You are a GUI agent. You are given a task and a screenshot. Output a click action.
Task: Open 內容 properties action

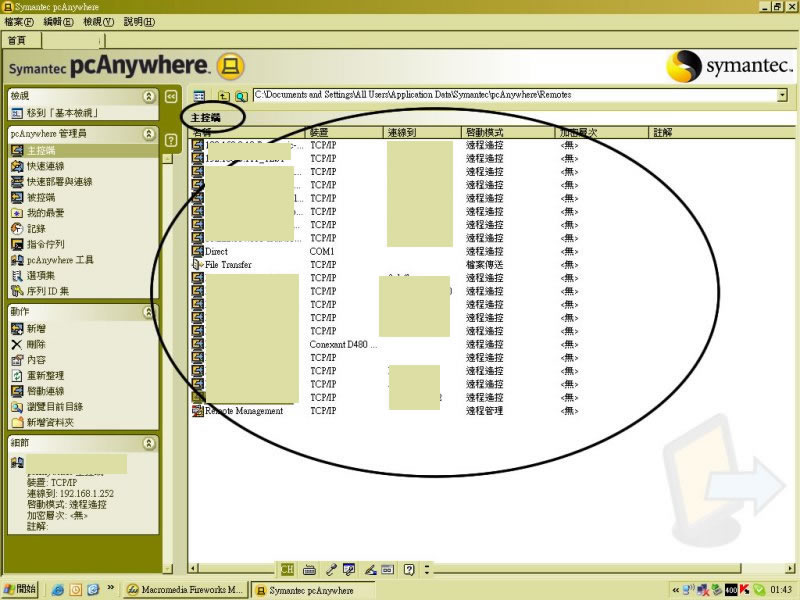pyautogui.click(x=29, y=360)
